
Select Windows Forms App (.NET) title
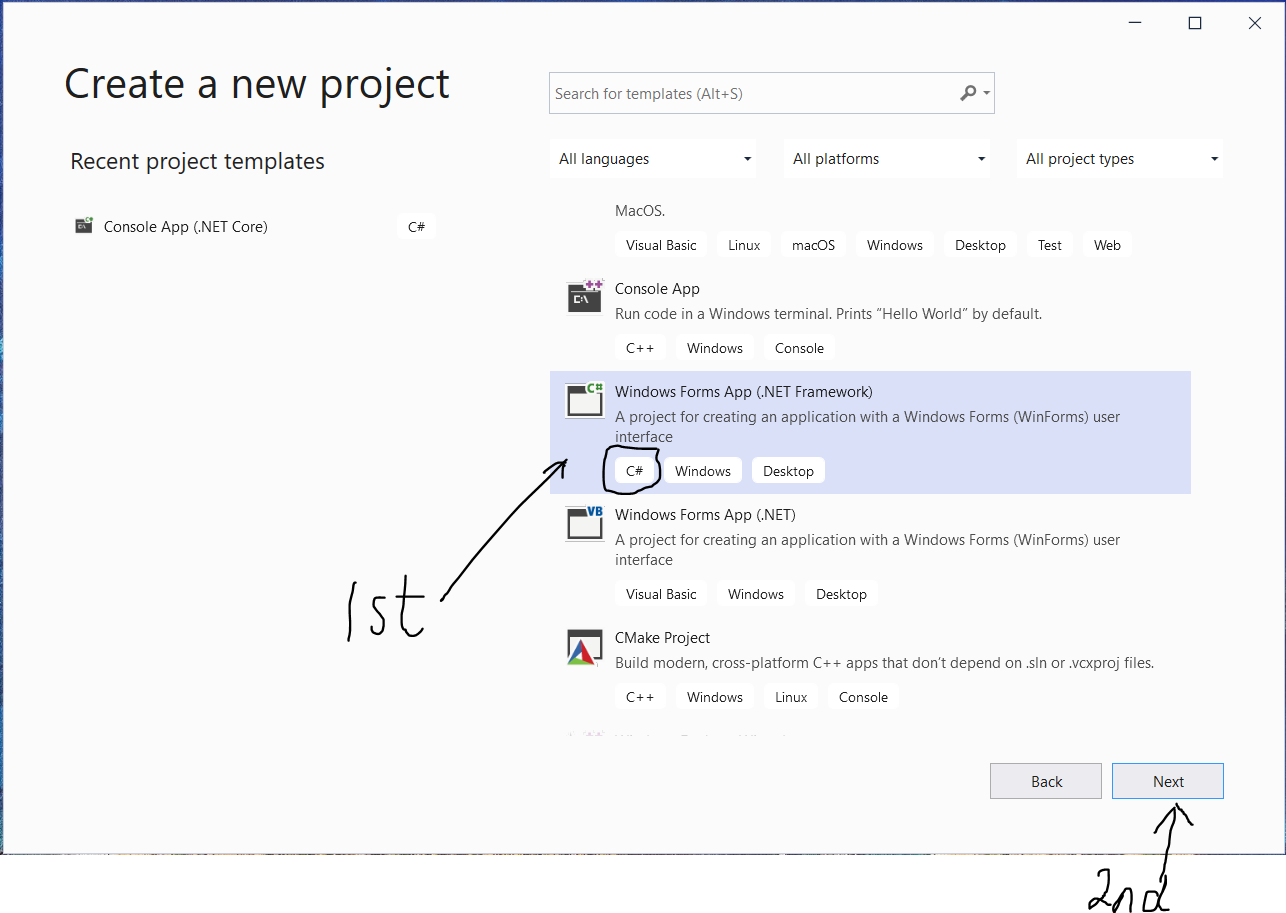[705, 515]
